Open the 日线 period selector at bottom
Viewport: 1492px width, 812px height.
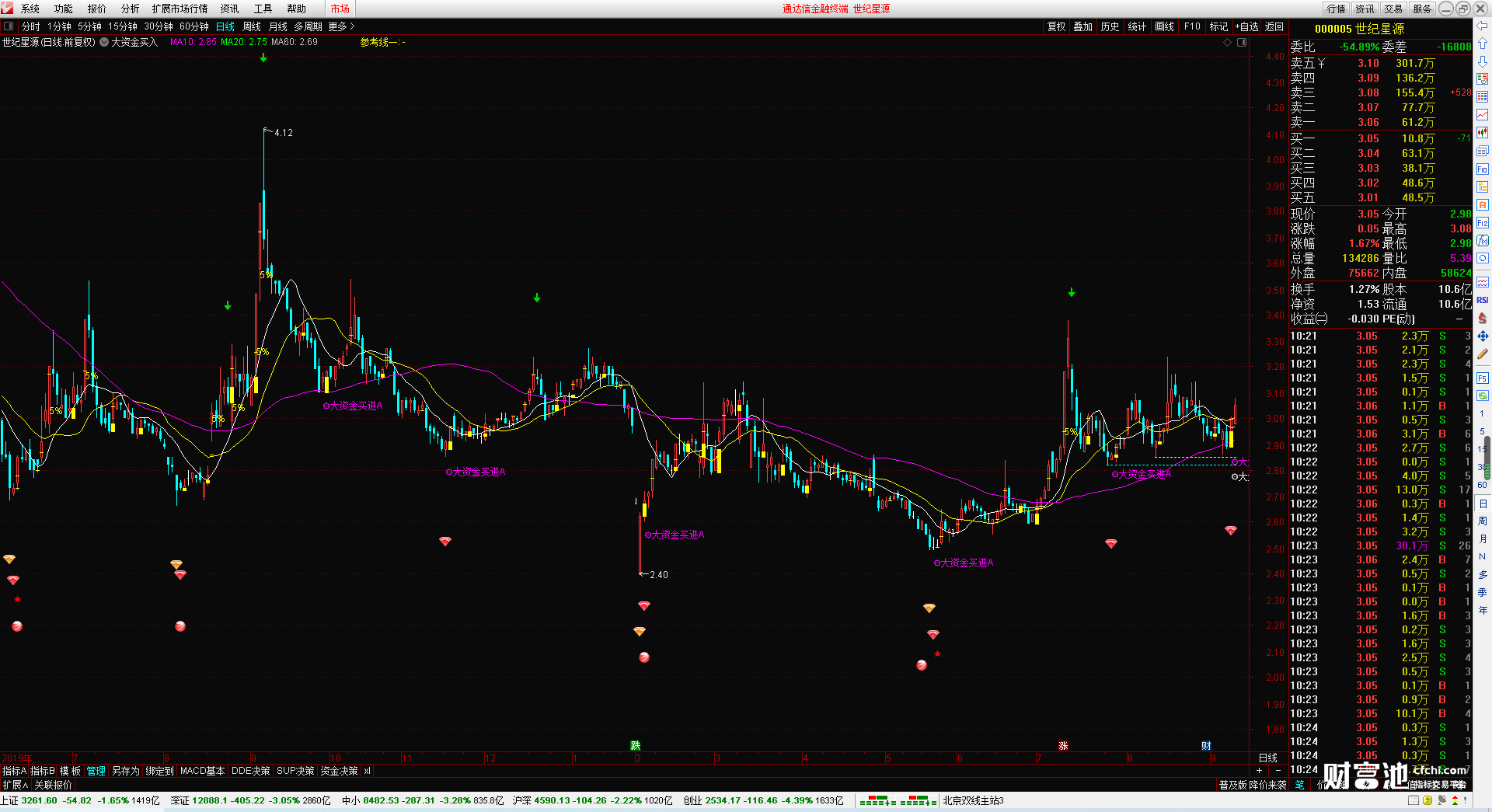pyautogui.click(x=1268, y=758)
